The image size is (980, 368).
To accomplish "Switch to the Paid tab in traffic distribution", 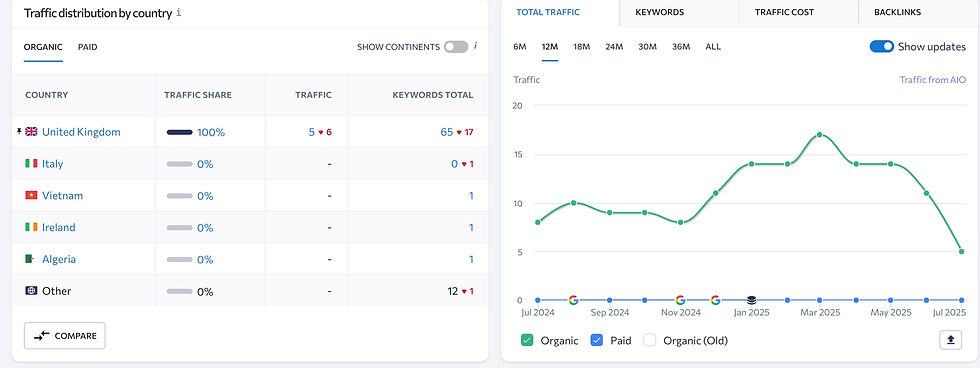I will click(x=88, y=47).
